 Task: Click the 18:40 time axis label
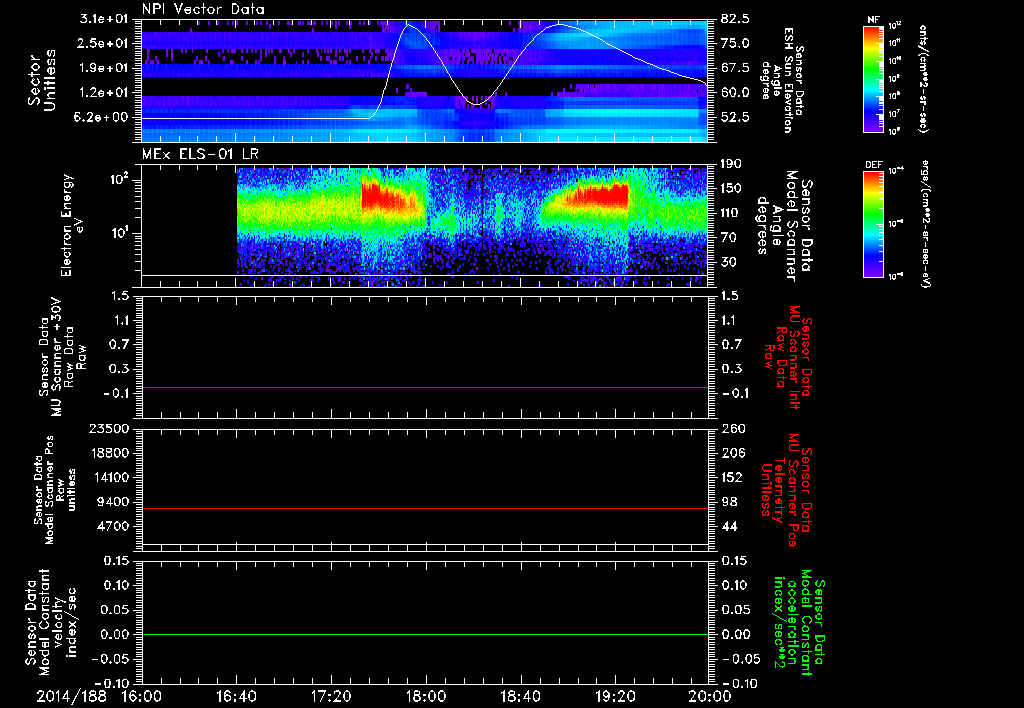[x=520, y=696]
